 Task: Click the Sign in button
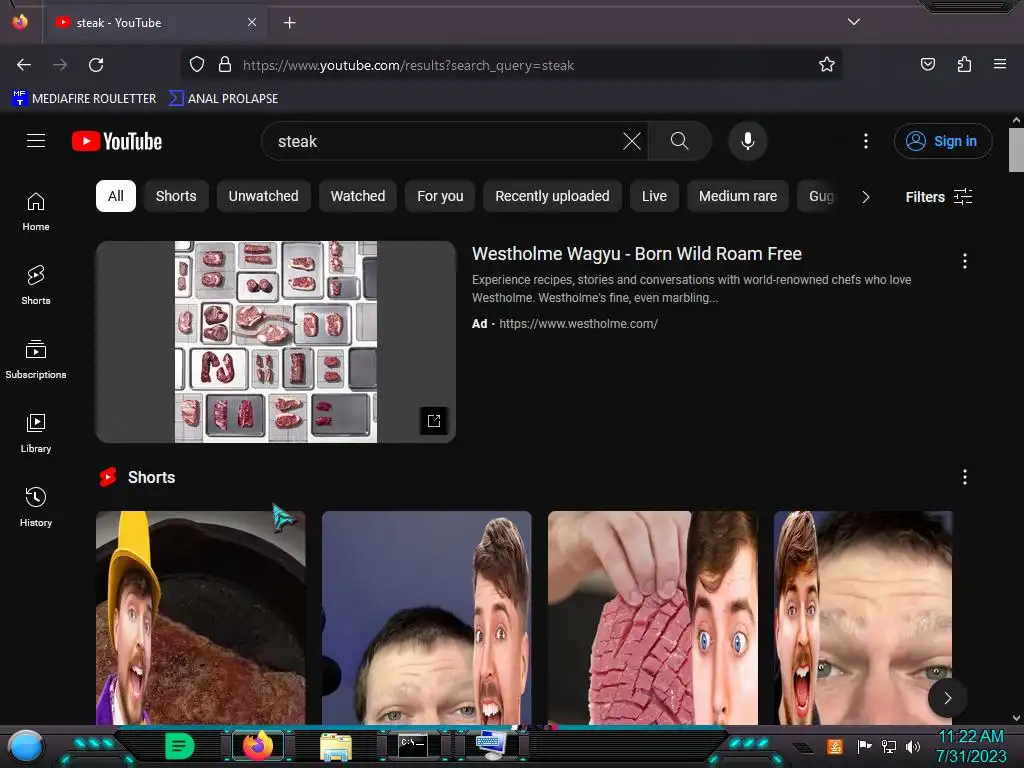942,141
